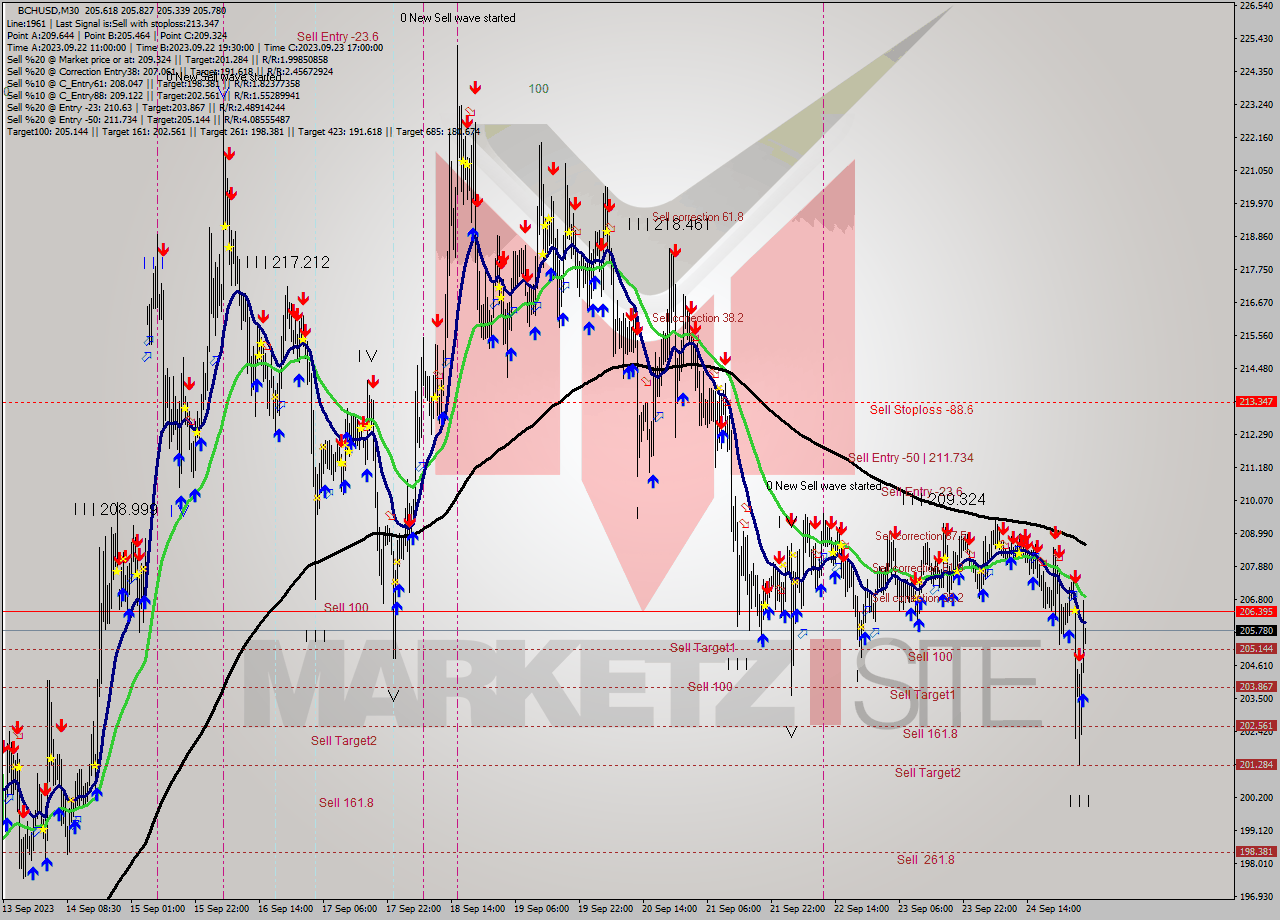This screenshot has height=920, width=1280.
Task: Click the '17 Sep 06:00' time axis label
Action: point(351,910)
